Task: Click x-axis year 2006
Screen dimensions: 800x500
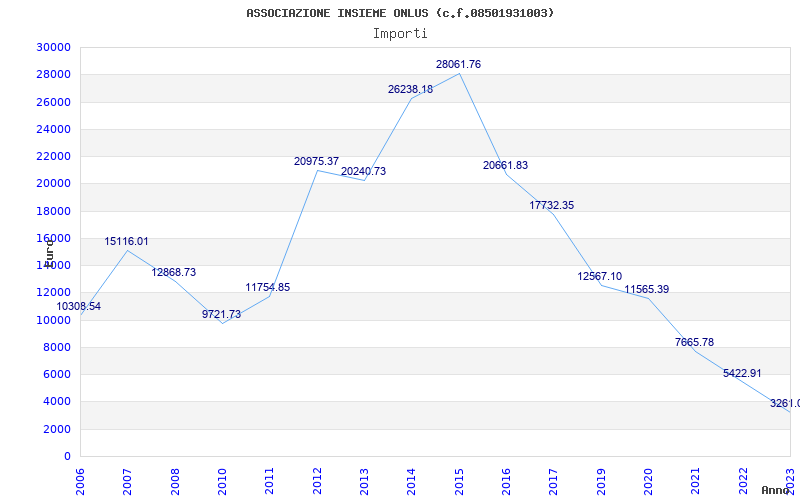Action: [80, 481]
